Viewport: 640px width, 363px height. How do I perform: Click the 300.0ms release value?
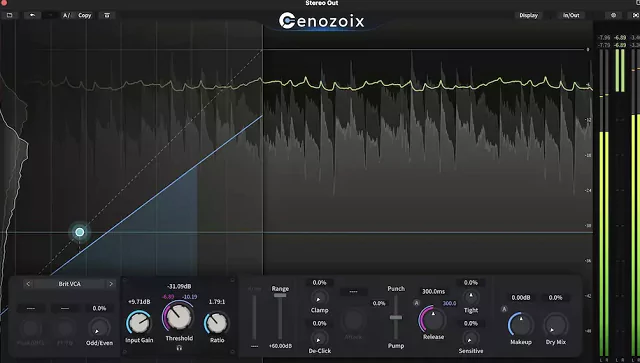(x=433, y=292)
